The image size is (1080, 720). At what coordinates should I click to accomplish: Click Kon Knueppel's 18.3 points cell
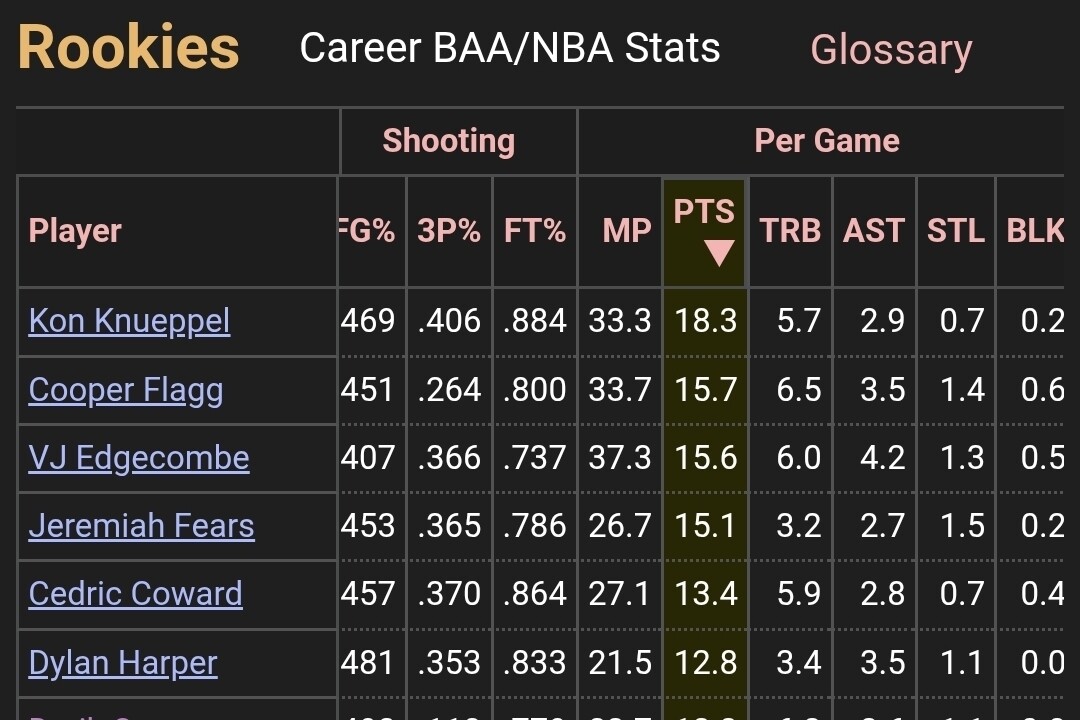pos(705,321)
